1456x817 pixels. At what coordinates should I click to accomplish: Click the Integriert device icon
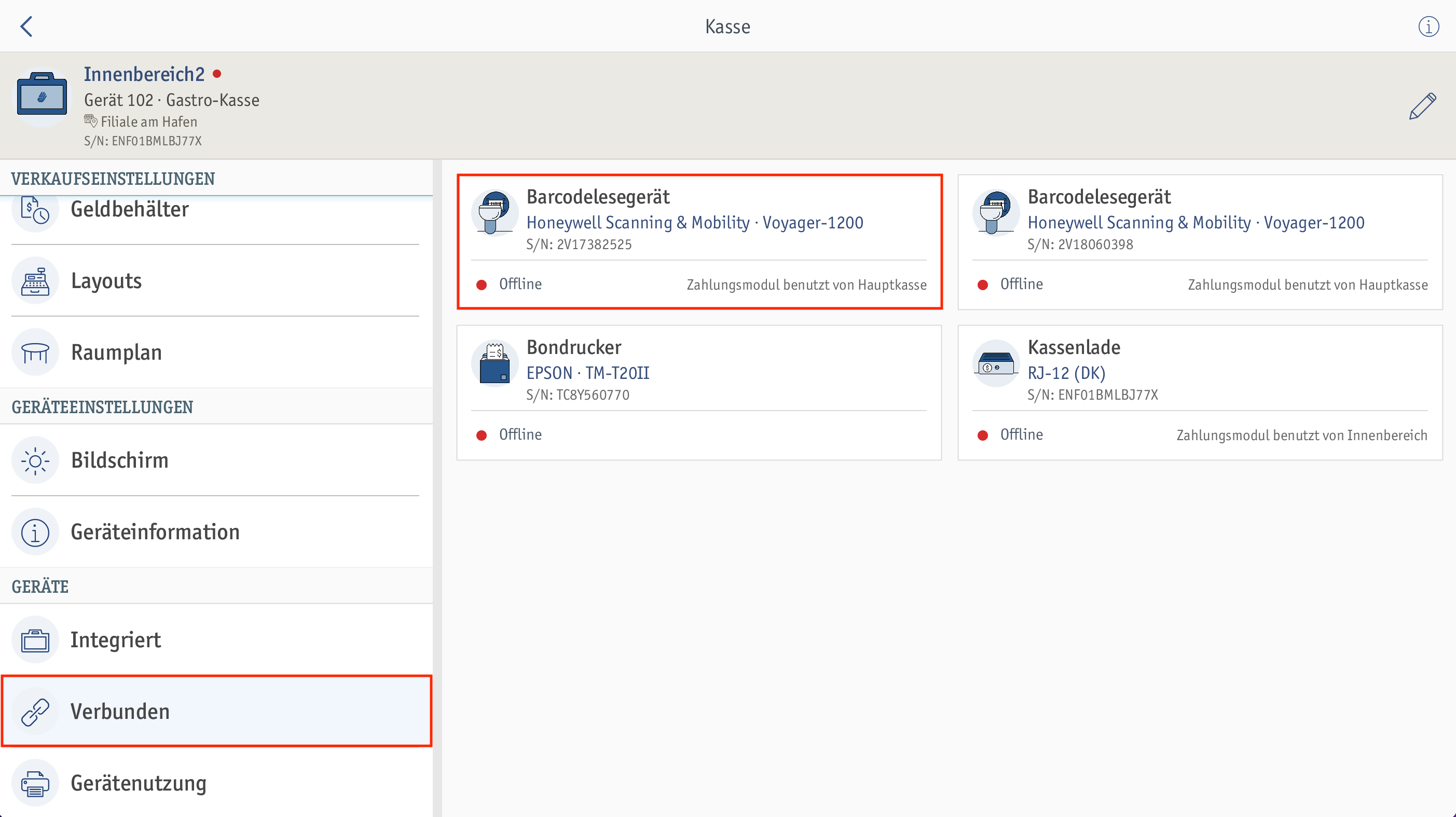[x=35, y=641]
